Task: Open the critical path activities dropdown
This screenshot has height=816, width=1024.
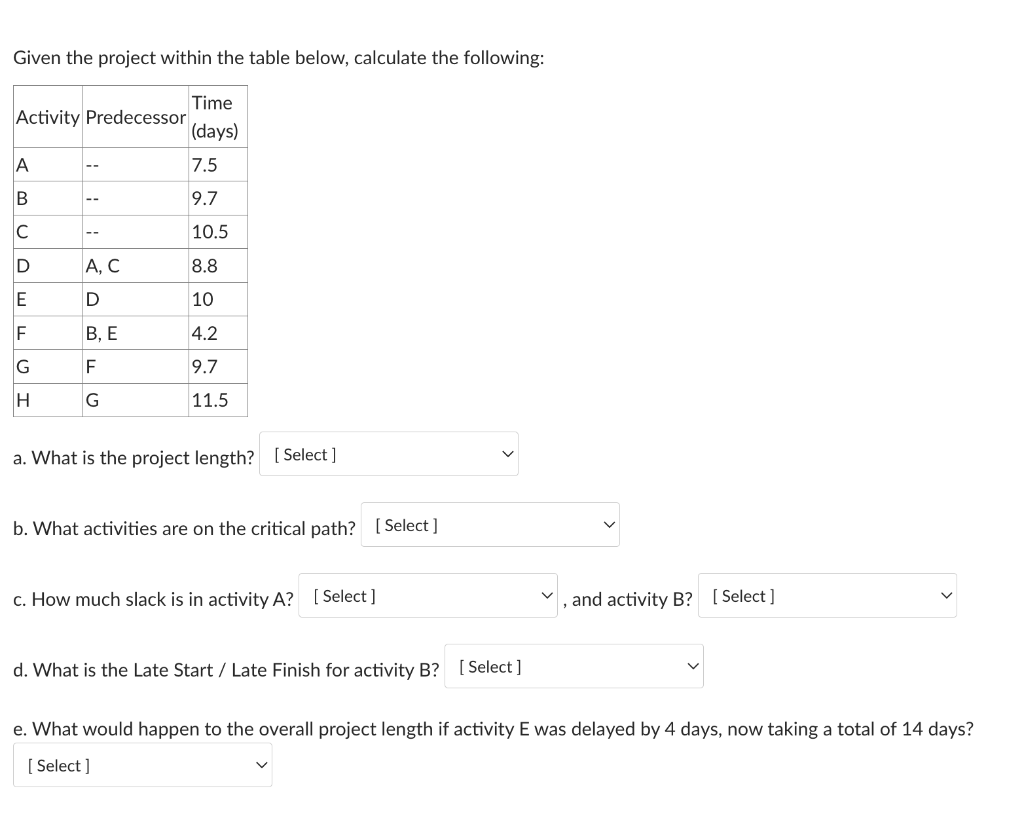Action: (x=490, y=524)
